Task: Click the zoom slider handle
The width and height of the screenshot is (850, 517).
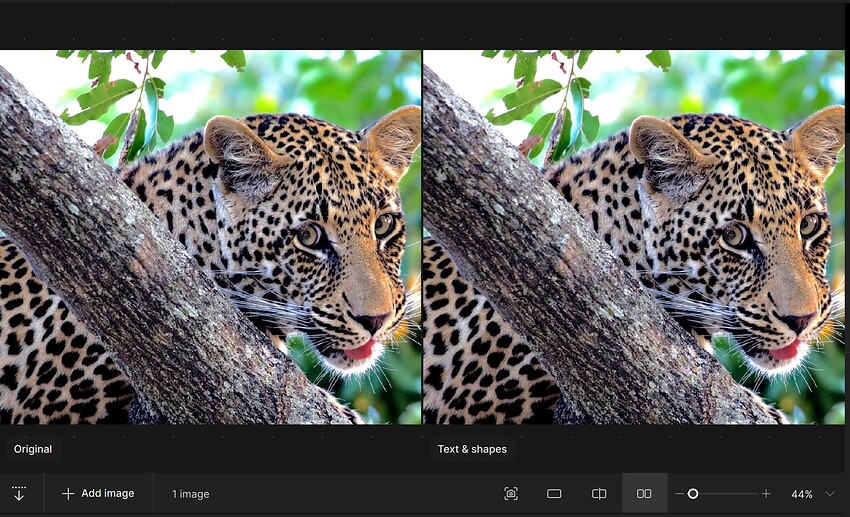Action: coord(692,494)
